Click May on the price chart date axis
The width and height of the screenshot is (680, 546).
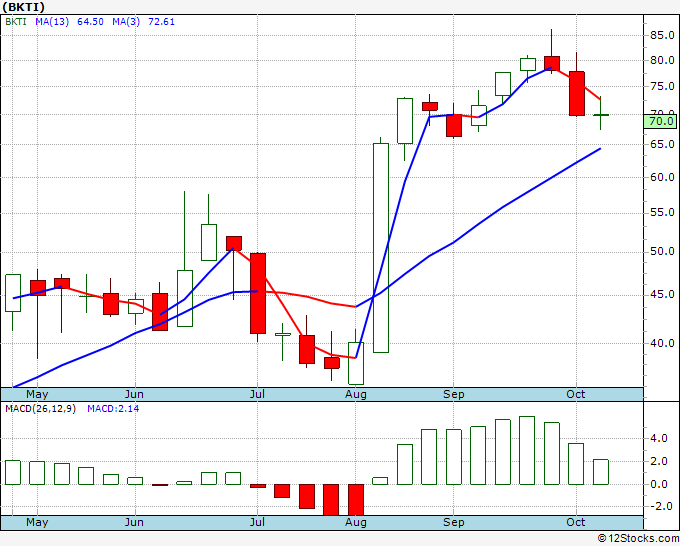[x=37, y=394]
